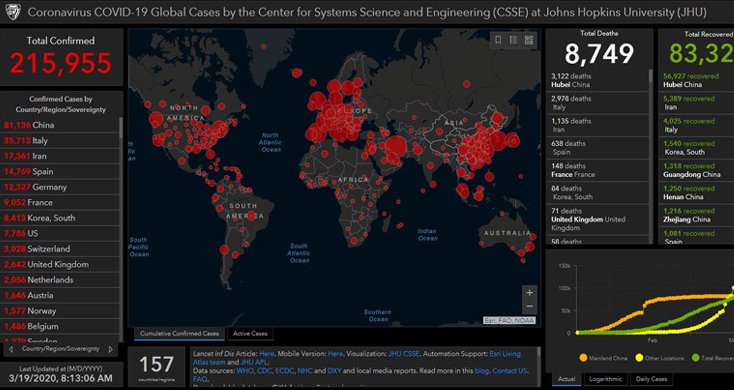Click the confirmed cases list scrollbar

pyautogui.click(x=121, y=128)
